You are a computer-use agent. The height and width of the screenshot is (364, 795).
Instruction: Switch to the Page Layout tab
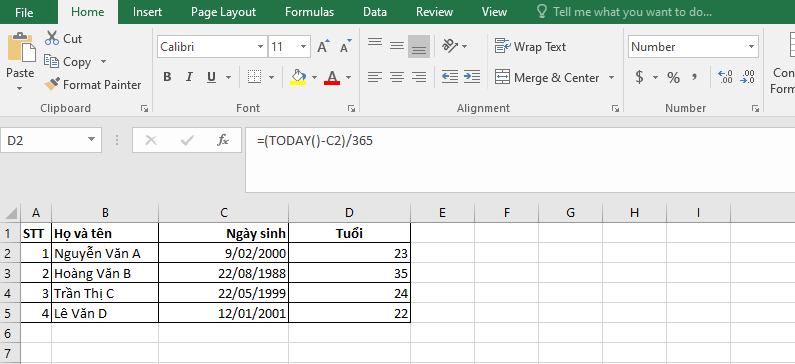click(x=224, y=12)
